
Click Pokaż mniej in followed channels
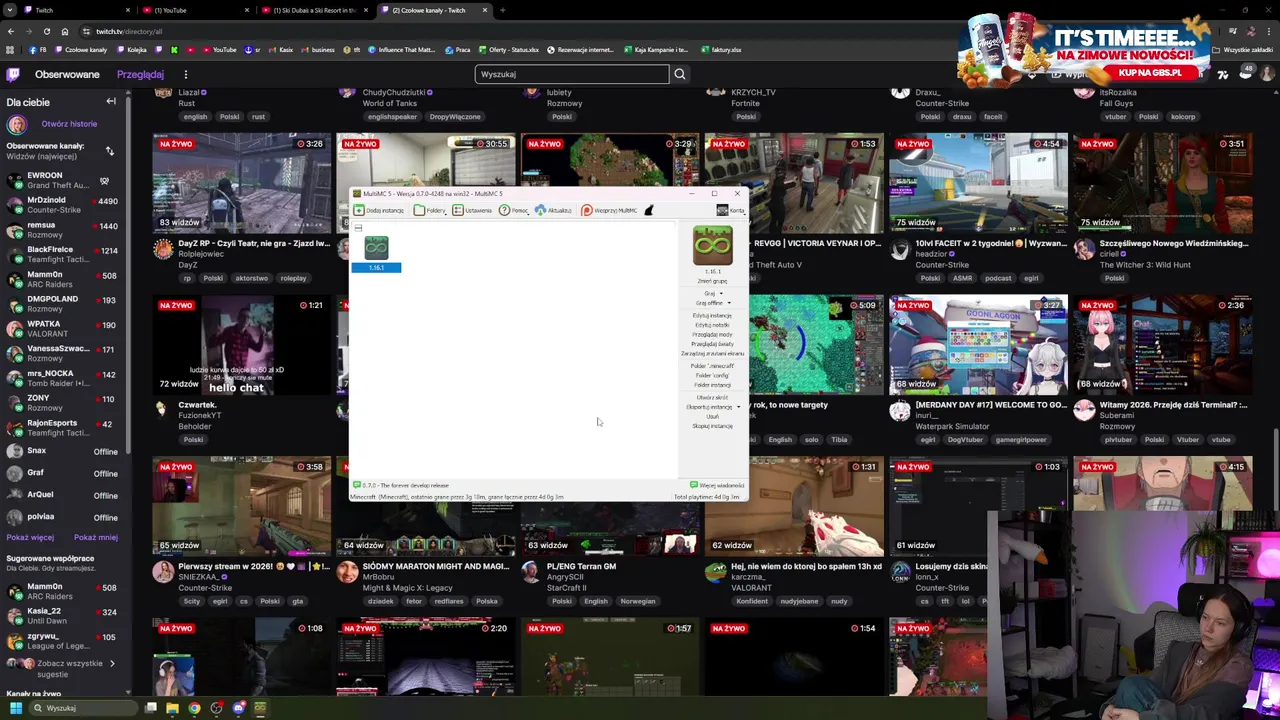(96, 537)
